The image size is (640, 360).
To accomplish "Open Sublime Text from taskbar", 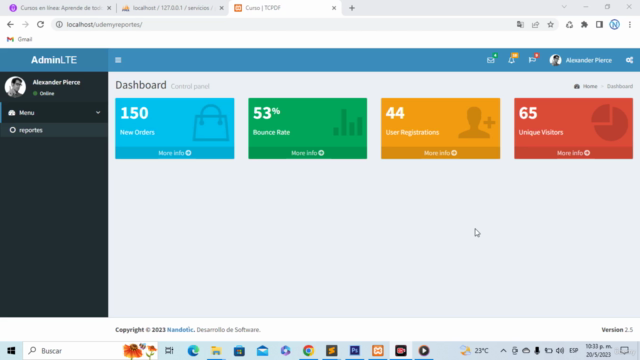I will [x=331, y=351].
